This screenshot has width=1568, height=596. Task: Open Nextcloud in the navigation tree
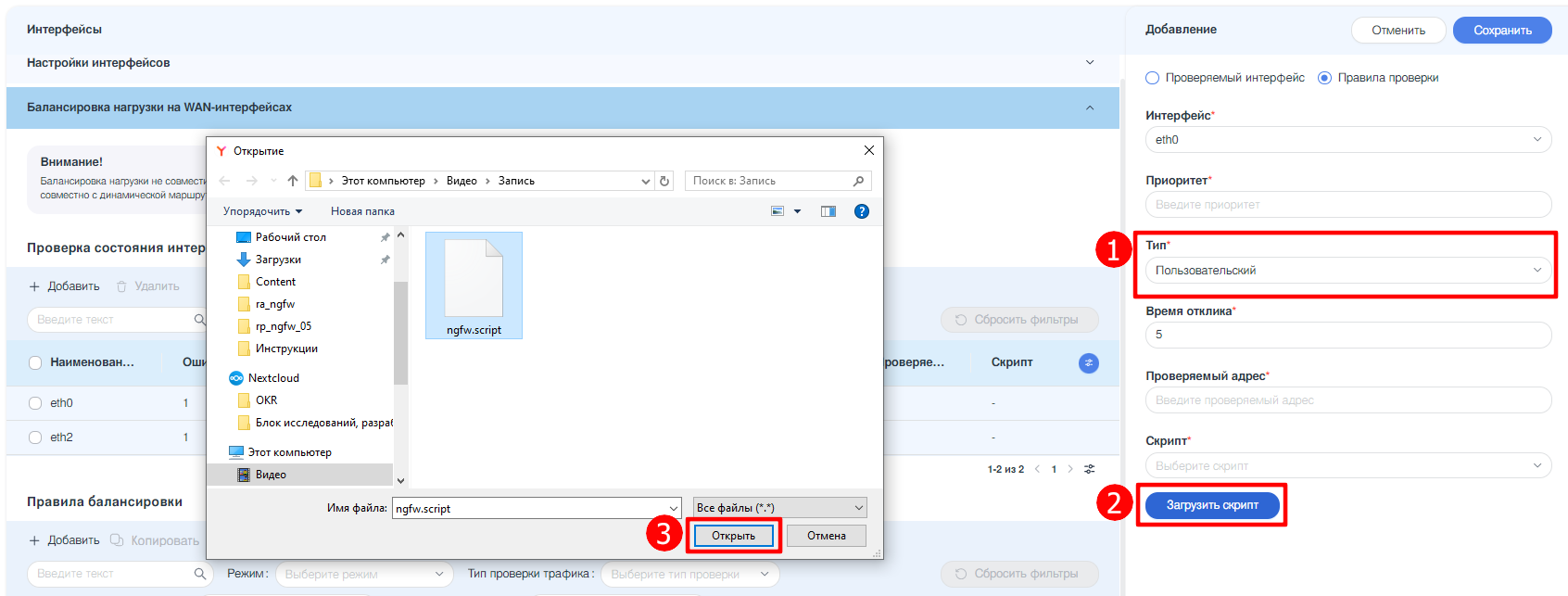click(273, 378)
